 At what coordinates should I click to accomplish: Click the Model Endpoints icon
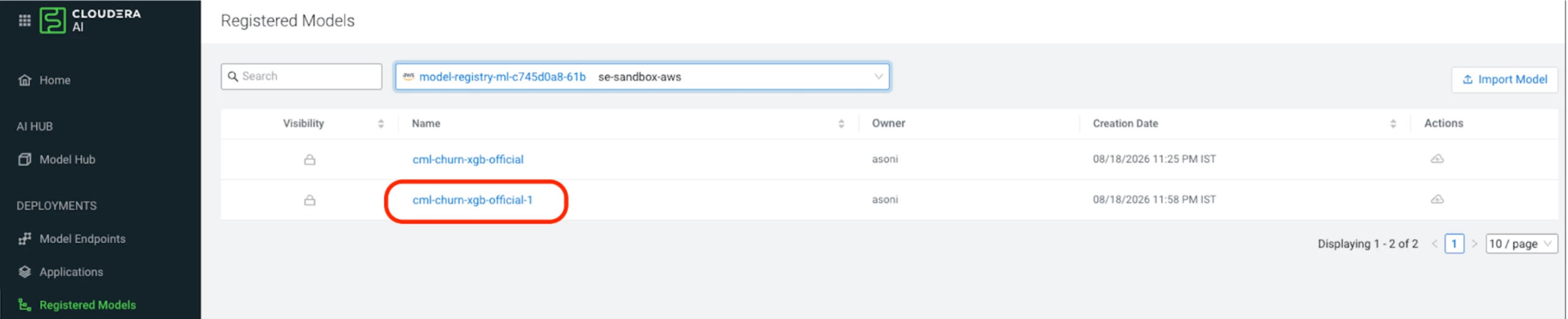click(24, 239)
